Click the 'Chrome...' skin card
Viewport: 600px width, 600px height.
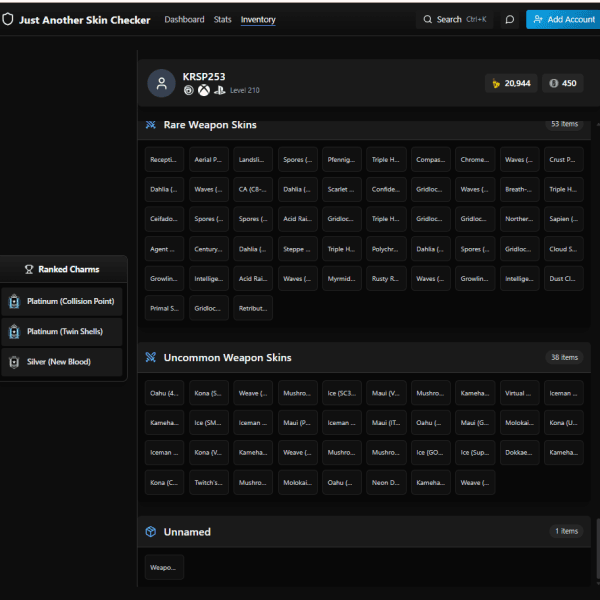click(x=475, y=159)
